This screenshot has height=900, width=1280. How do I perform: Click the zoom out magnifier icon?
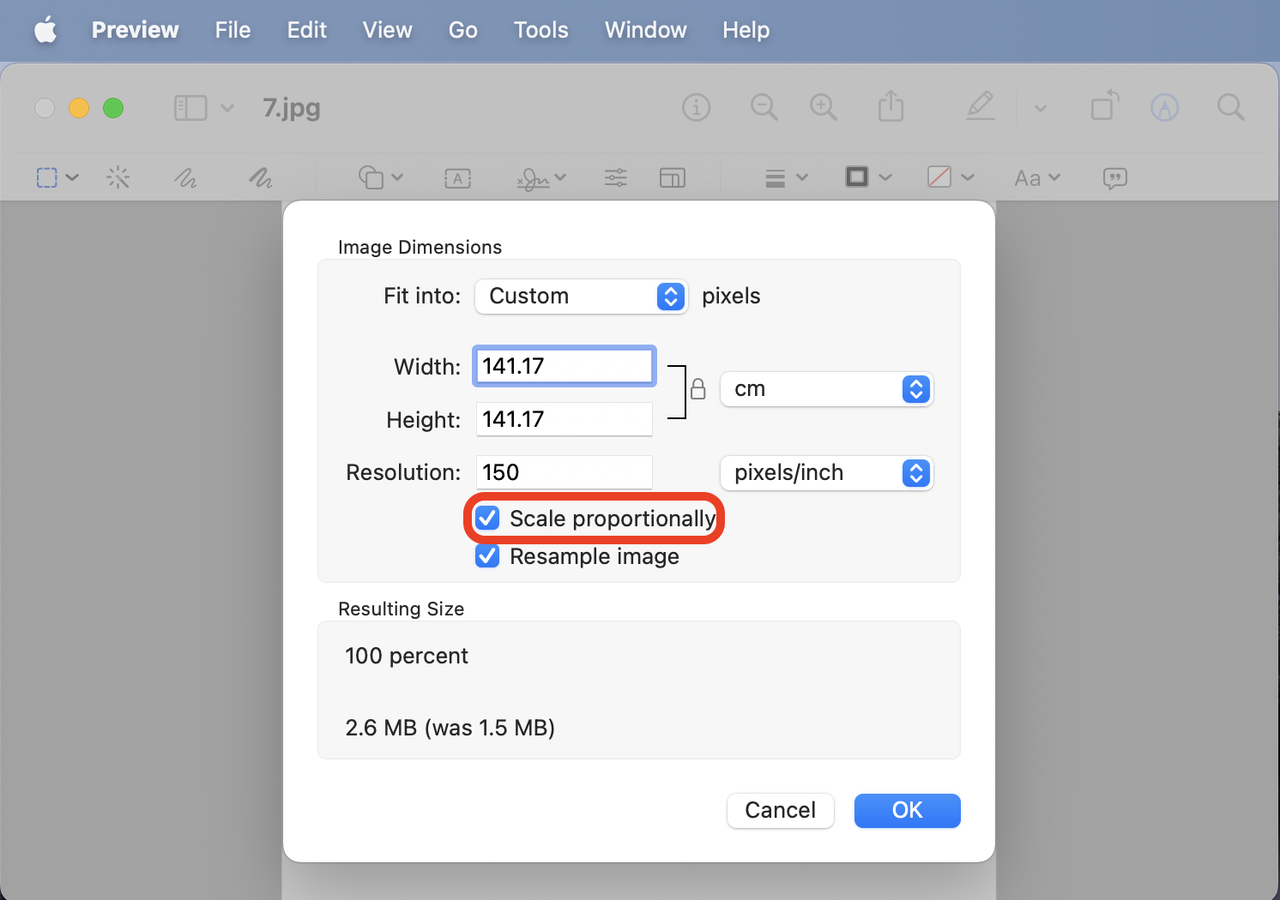(764, 108)
